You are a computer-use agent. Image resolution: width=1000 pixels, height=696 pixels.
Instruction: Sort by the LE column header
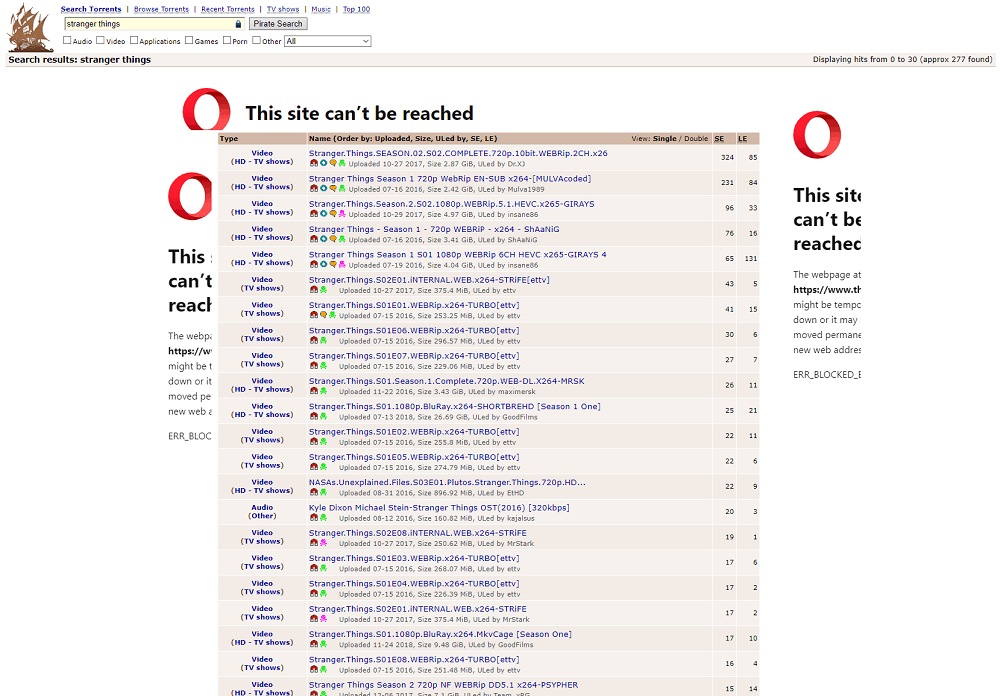coord(742,138)
